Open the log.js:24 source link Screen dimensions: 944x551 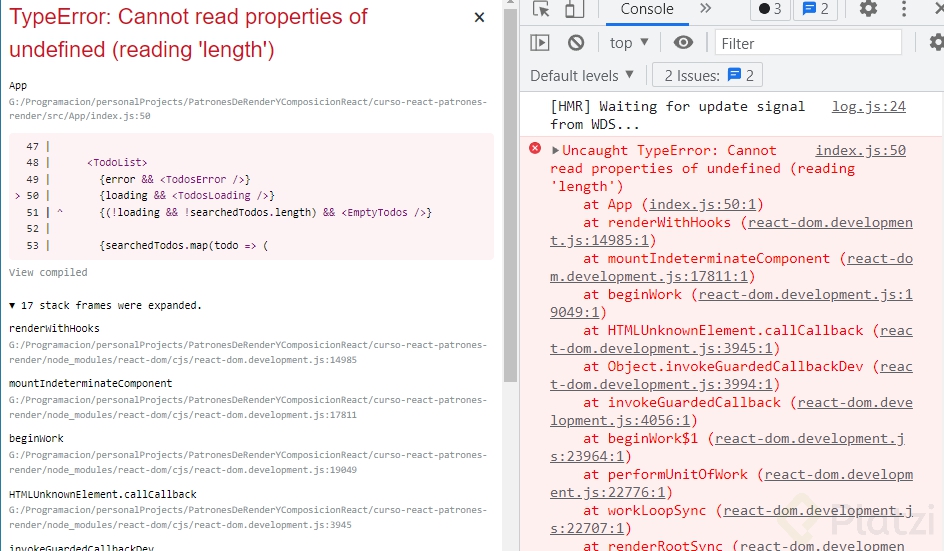869,107
